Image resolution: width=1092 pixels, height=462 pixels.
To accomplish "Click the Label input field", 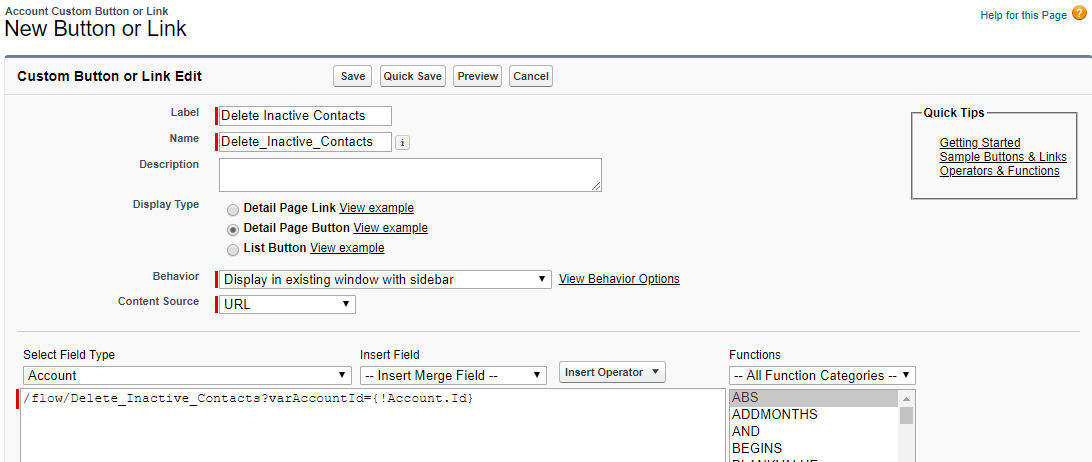I will click(305, 116).
